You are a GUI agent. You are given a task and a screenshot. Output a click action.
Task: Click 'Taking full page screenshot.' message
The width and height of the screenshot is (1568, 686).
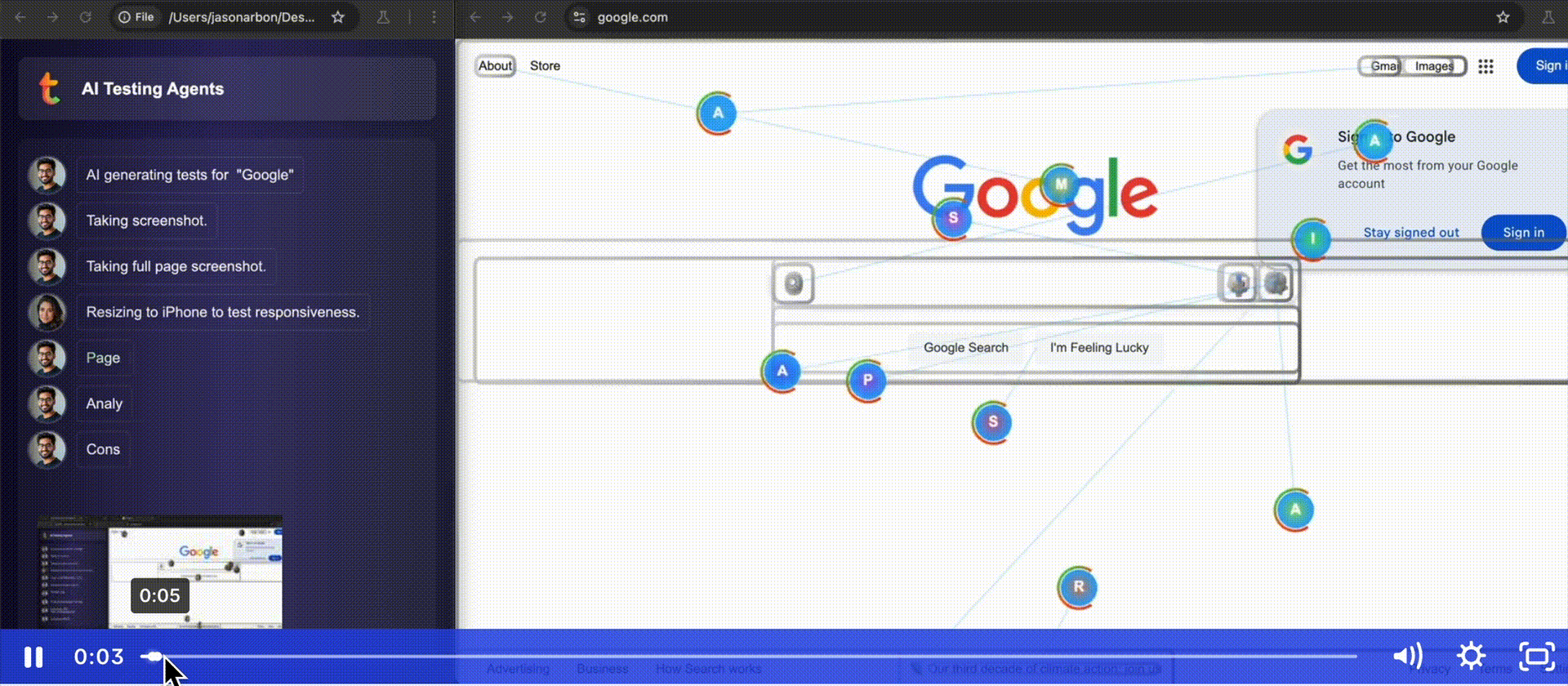point(176,266)
